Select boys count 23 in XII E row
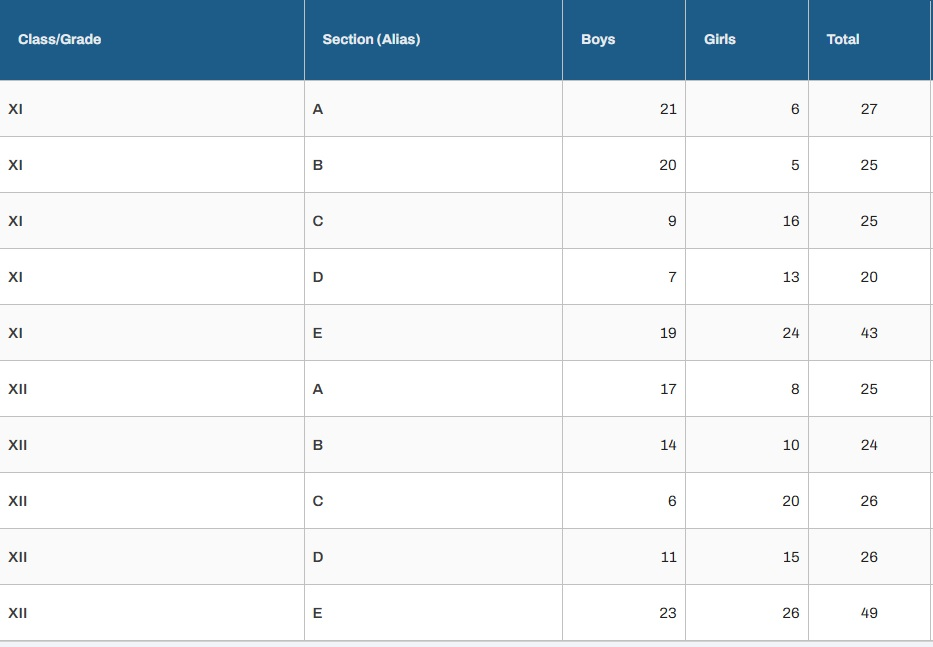The height and width of the screenshot is (647, 933). [x=668, y=613]
